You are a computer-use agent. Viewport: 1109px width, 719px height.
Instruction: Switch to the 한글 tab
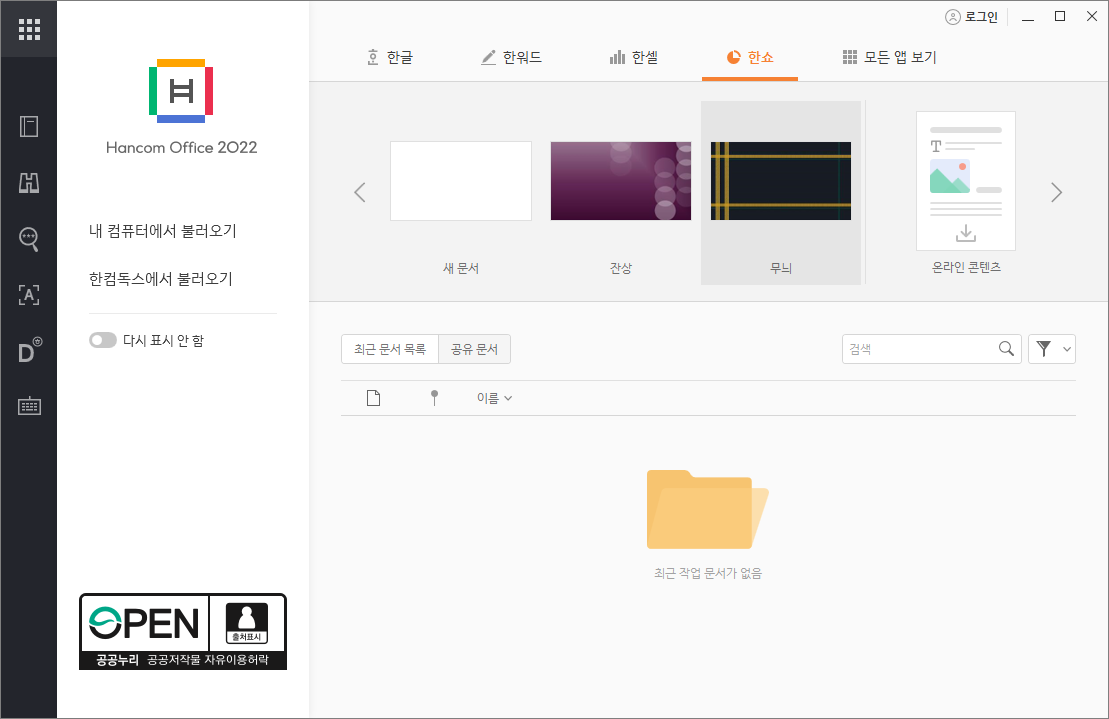390,57
